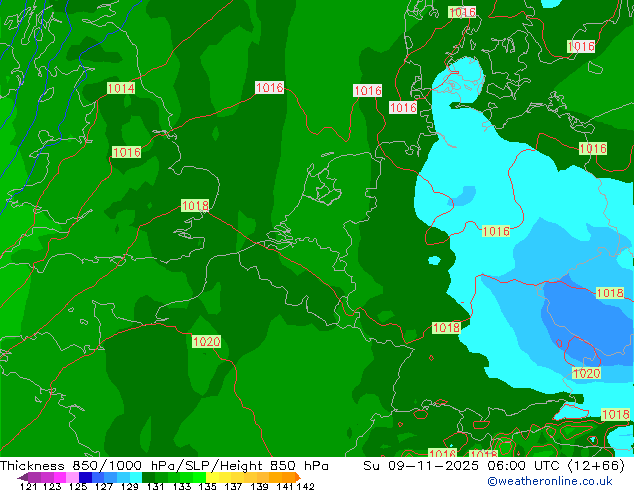Click the legend value '142'
The image size is (634, 490).
tap(305, 486)
